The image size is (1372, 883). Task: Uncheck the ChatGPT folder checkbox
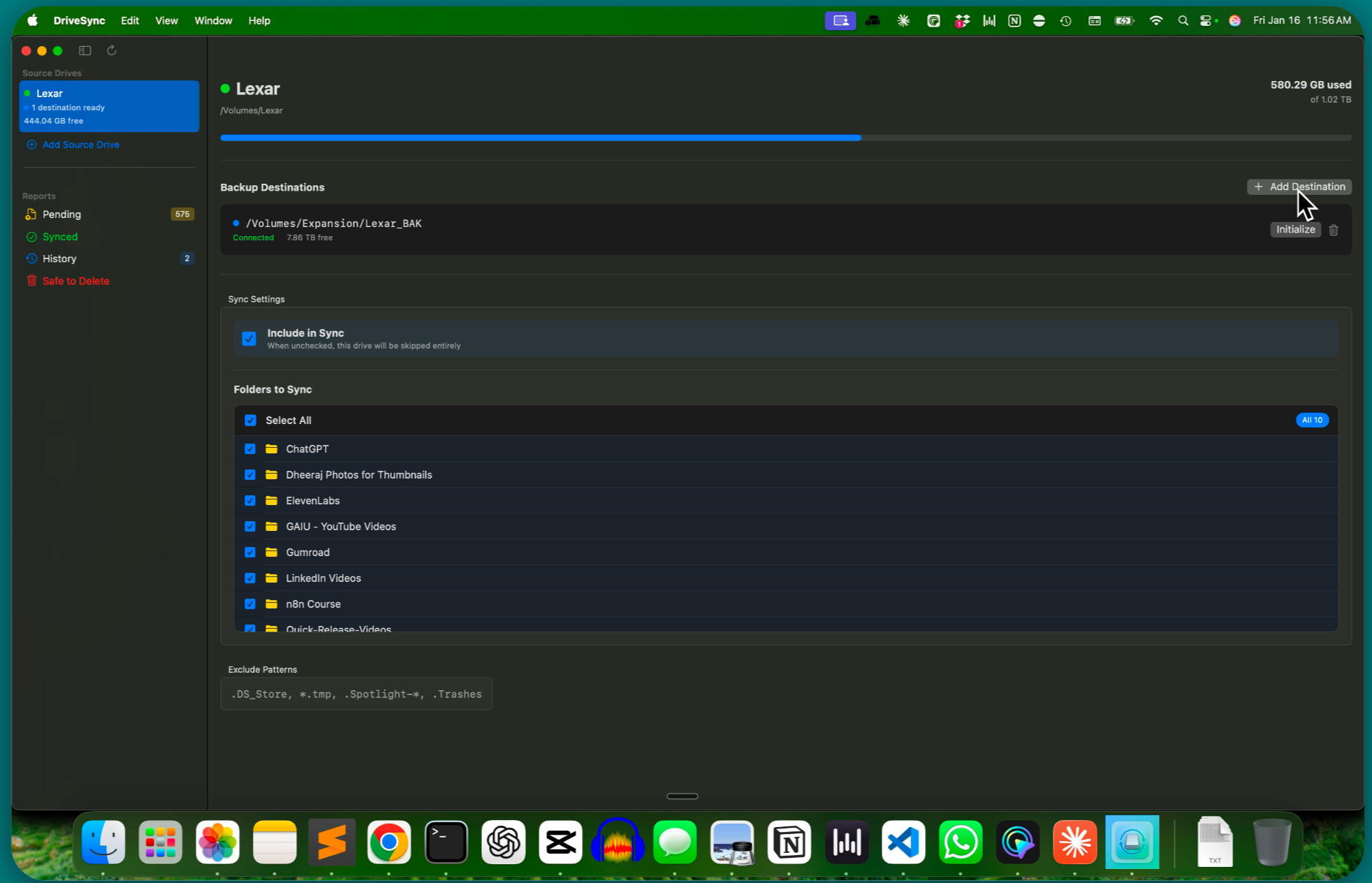(x=250, y=449)
